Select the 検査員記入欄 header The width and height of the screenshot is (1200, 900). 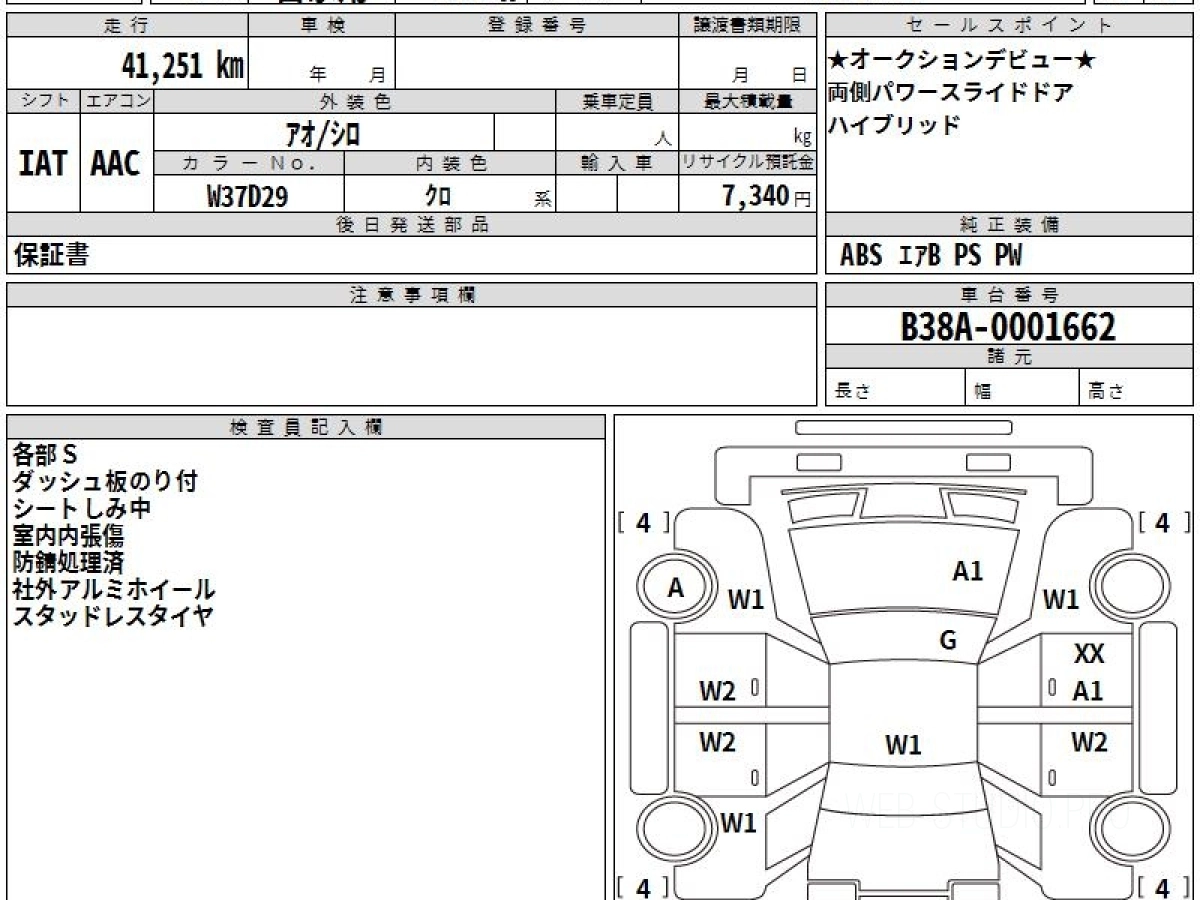[x=306, y=427]
